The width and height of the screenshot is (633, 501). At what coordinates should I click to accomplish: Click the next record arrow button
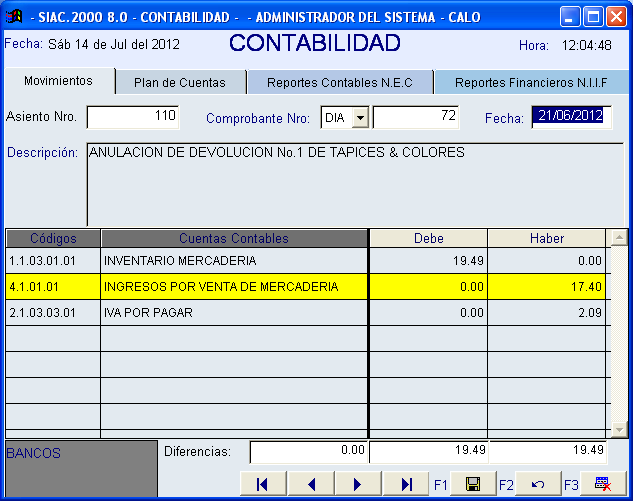(x=358, y=484)
